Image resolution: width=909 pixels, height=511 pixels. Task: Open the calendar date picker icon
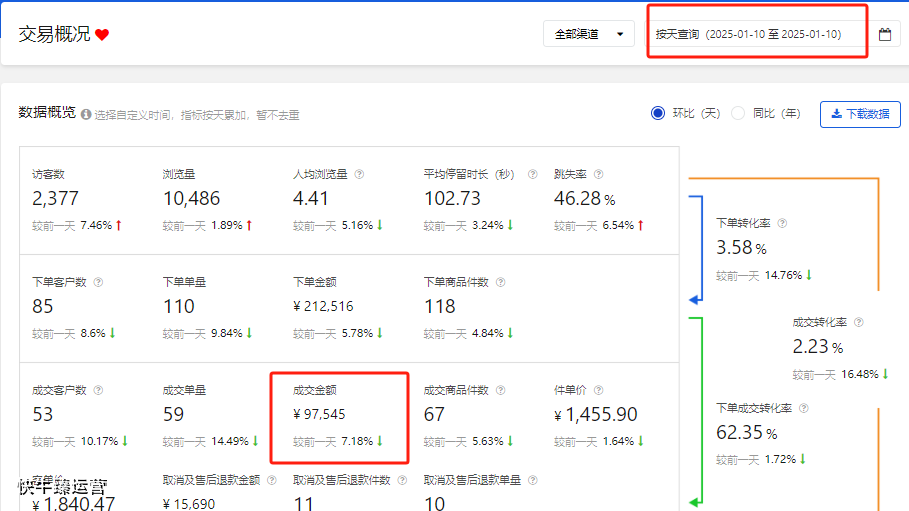click(885, 34)
